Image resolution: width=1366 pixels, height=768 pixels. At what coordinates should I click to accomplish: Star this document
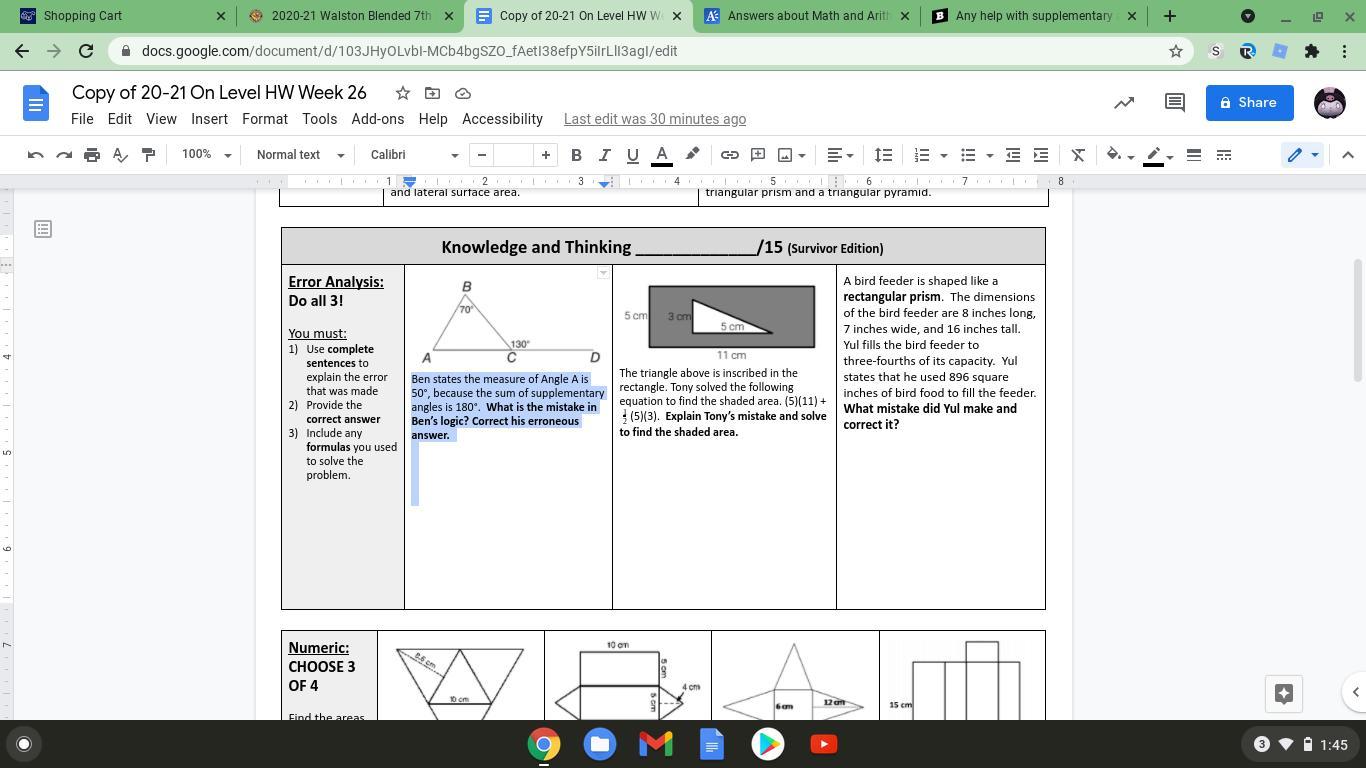pyautogui.click(x=402, y=93)
